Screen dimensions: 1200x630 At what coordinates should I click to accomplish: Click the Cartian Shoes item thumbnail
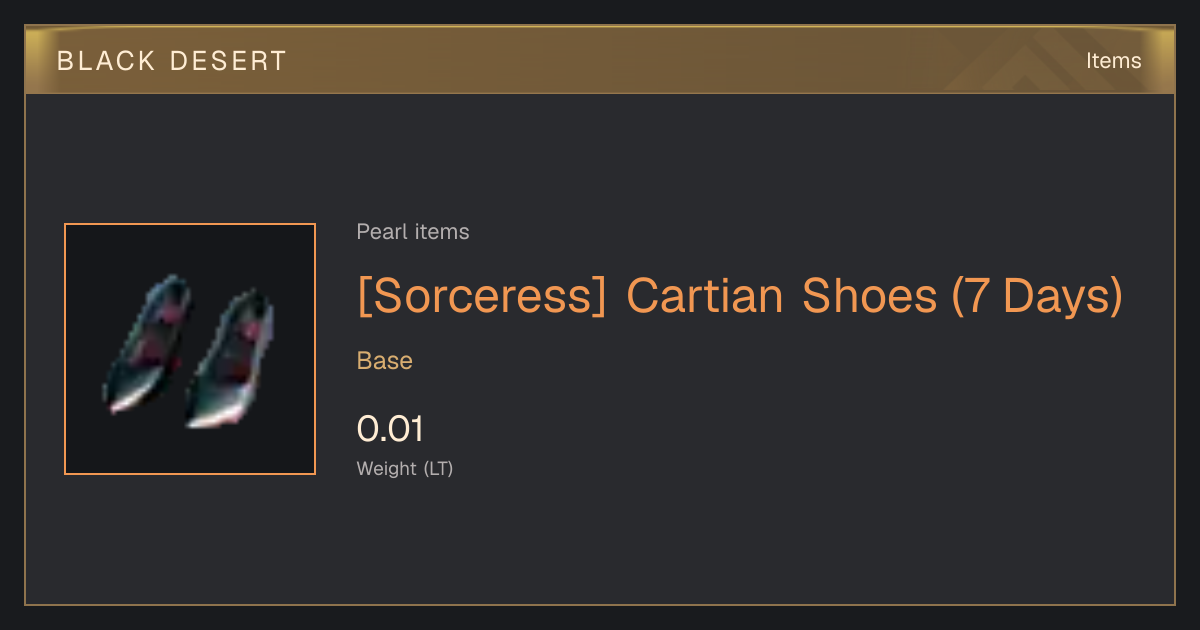(190, 349)
